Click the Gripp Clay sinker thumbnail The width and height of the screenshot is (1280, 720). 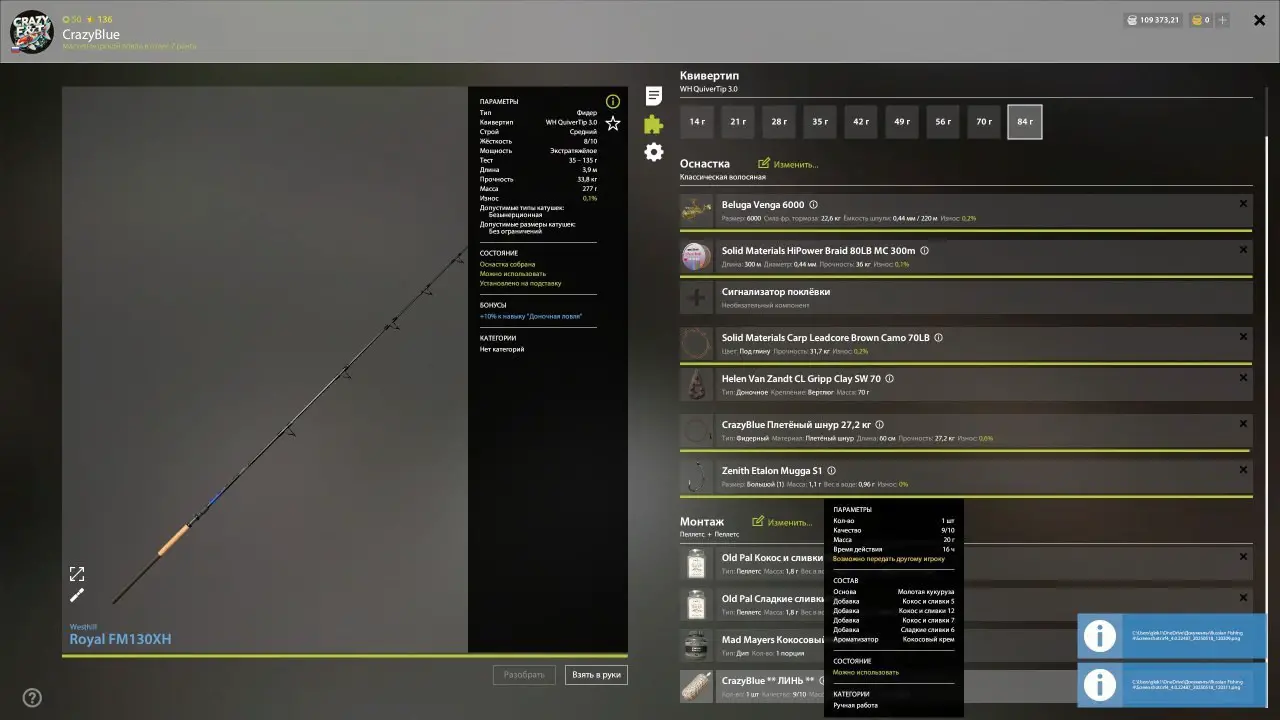pyautogui.click(x=696, y=385)
